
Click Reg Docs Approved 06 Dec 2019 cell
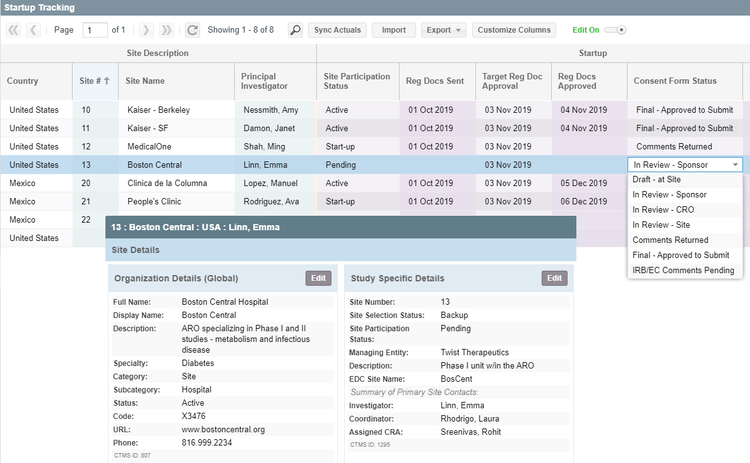[x=589, y=201]
